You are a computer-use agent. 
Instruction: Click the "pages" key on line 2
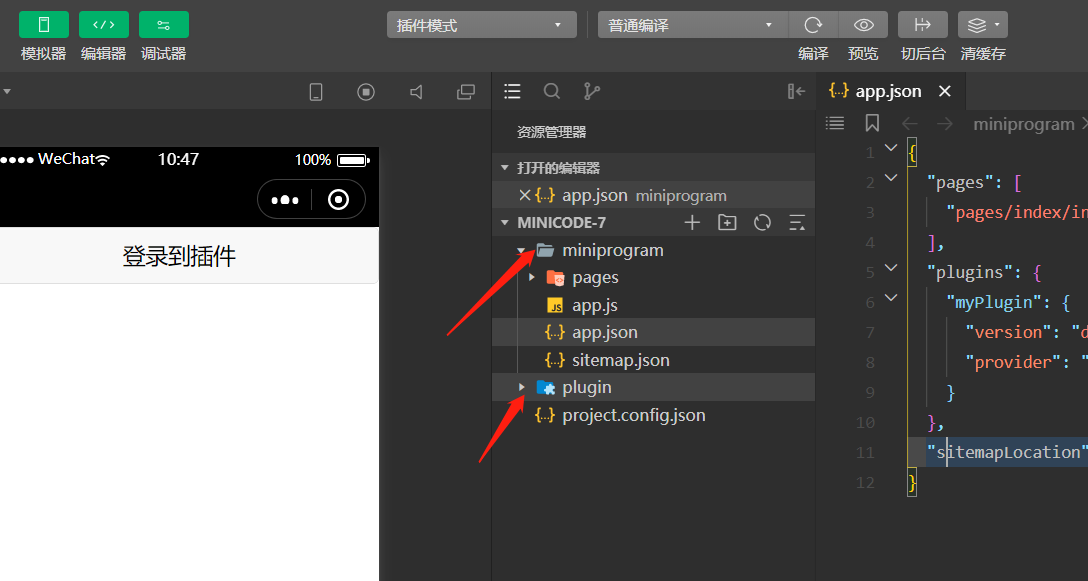coord(960,183)
